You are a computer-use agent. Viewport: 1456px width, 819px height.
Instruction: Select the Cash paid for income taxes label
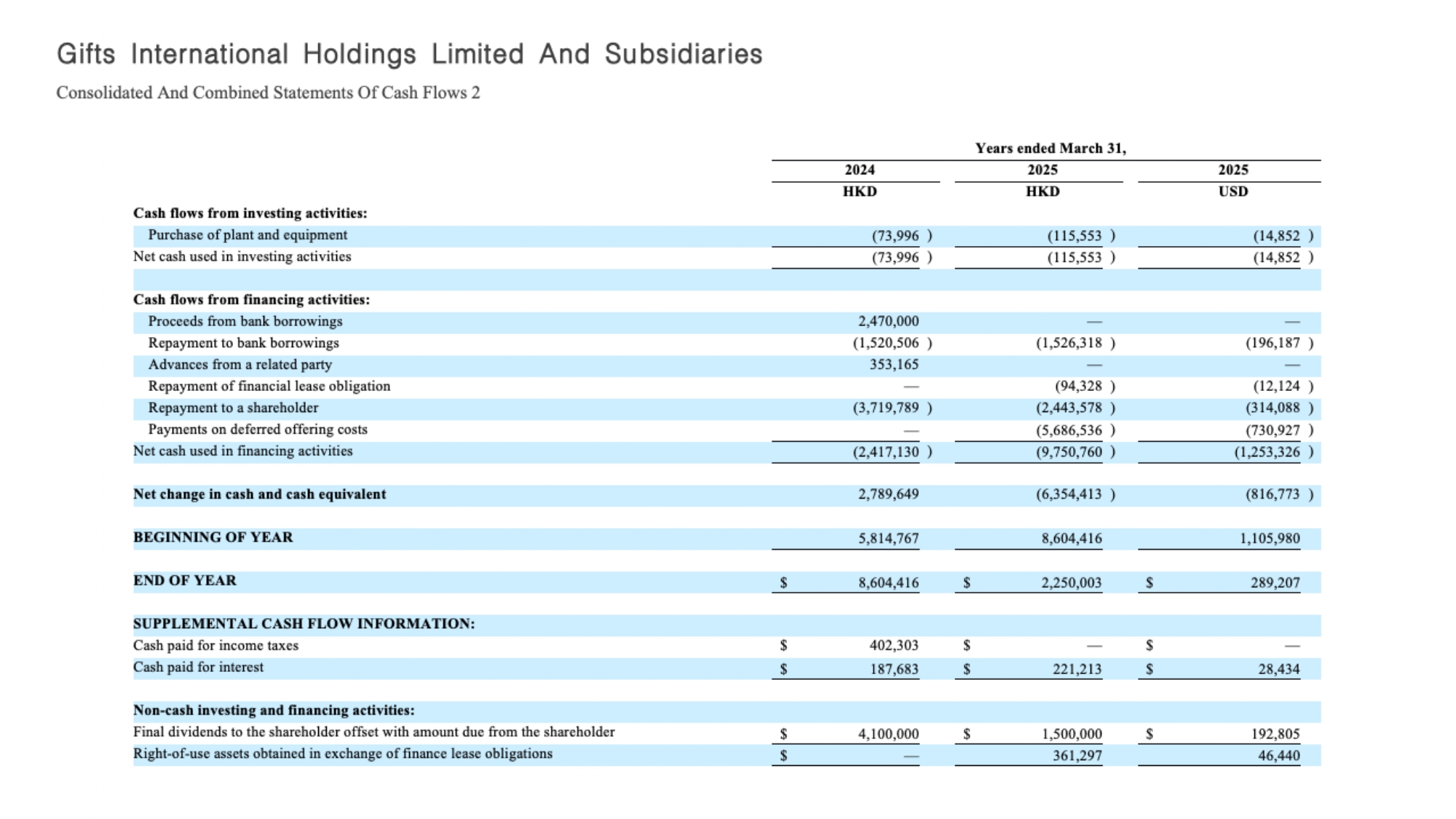216,646
